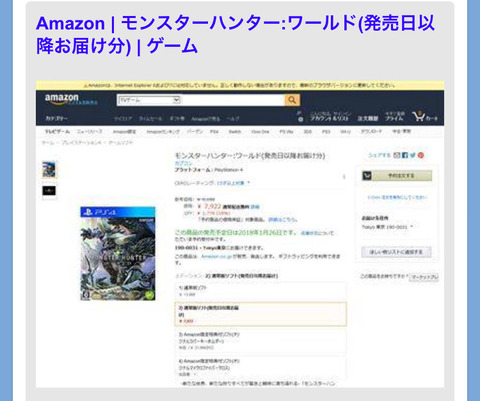Select edition option 1 通常版ソフト

(x=260, y=291)
